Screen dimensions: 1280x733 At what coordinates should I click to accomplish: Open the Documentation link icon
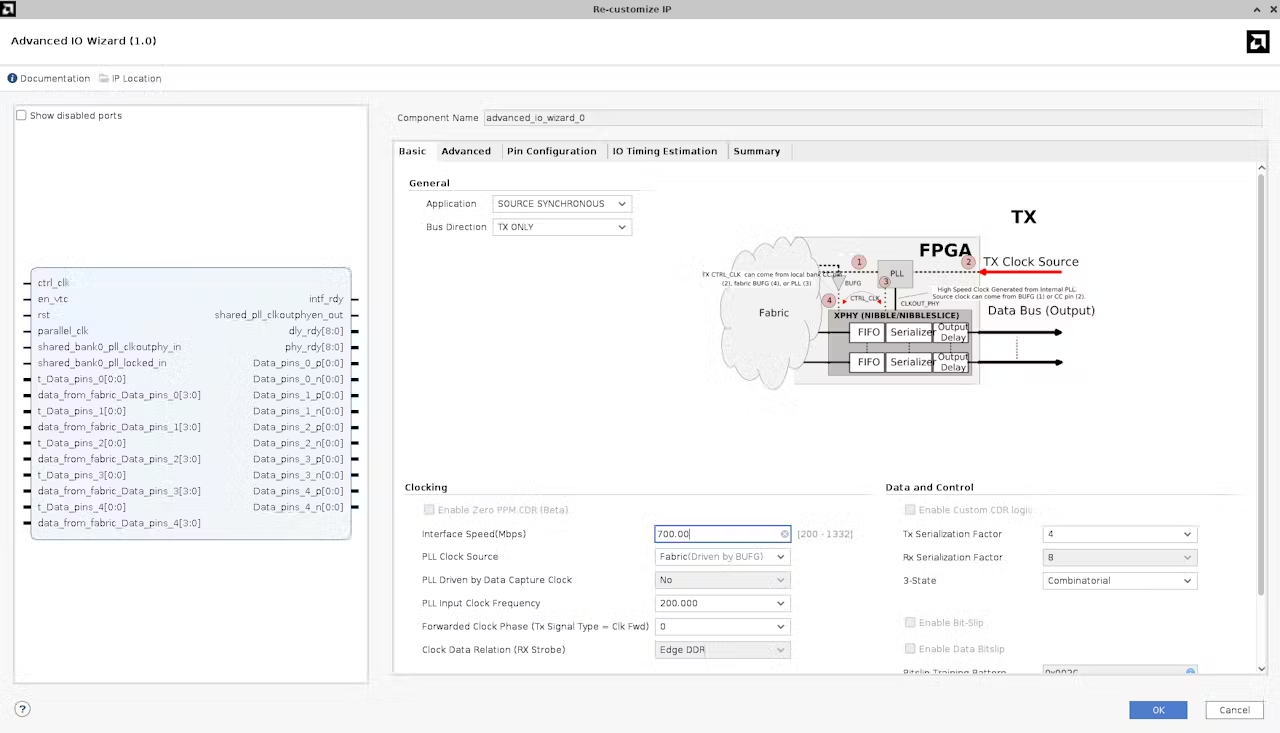[12, 78]
